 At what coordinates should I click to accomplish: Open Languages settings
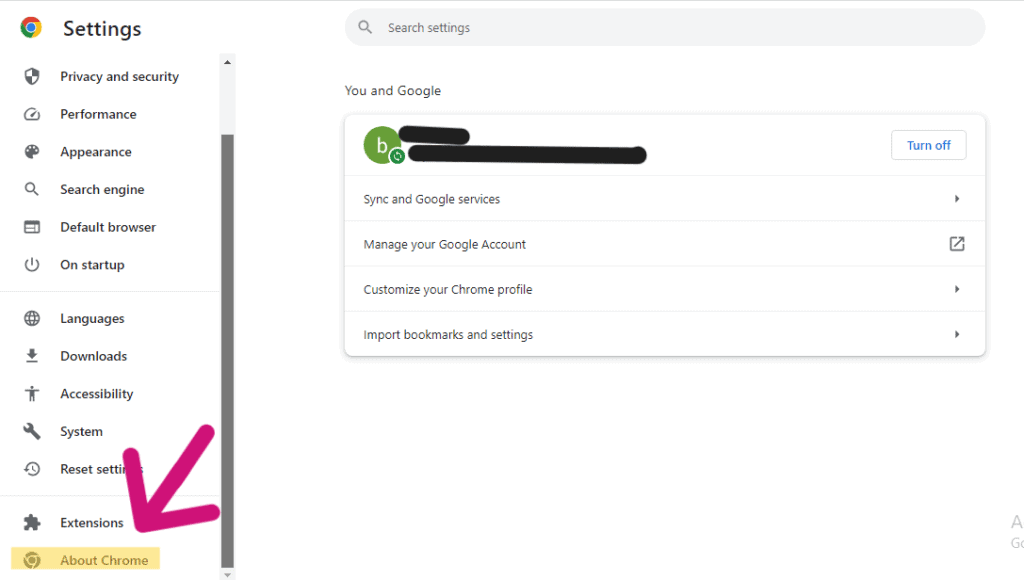click(x=93, y=318)
